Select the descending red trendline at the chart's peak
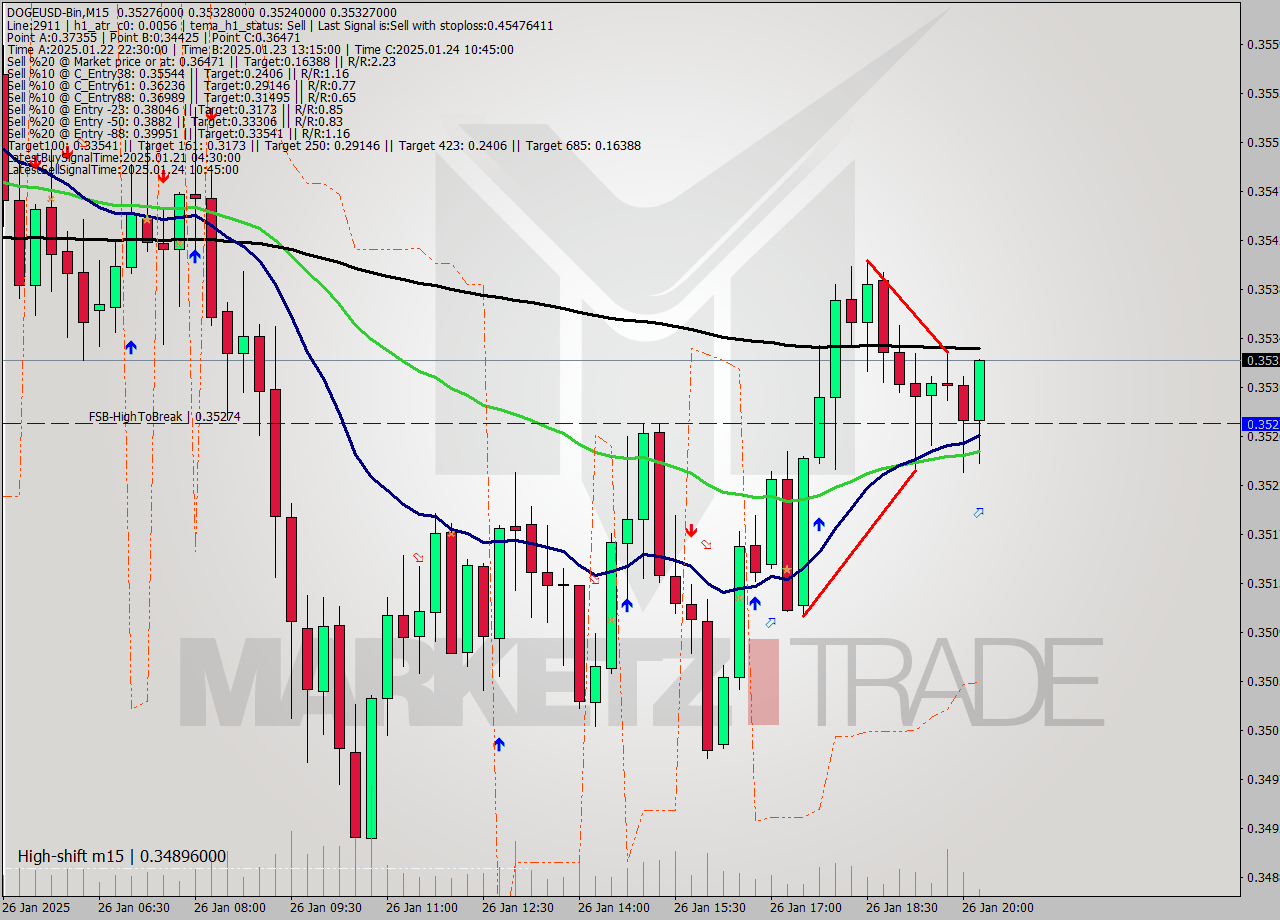Image resolution: width=1280 pixels, height=920 pixels. pos(907,305)
